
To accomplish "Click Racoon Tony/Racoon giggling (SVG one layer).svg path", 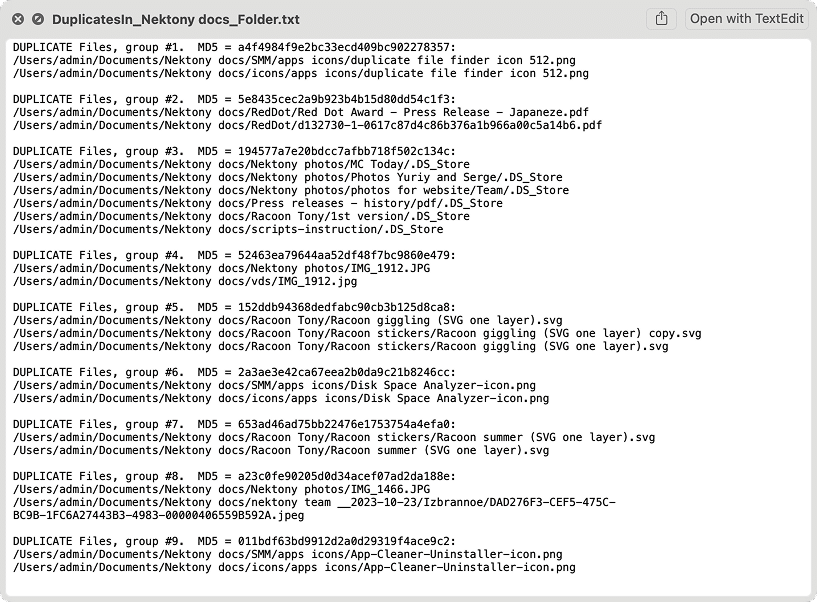I will point(288,321).
